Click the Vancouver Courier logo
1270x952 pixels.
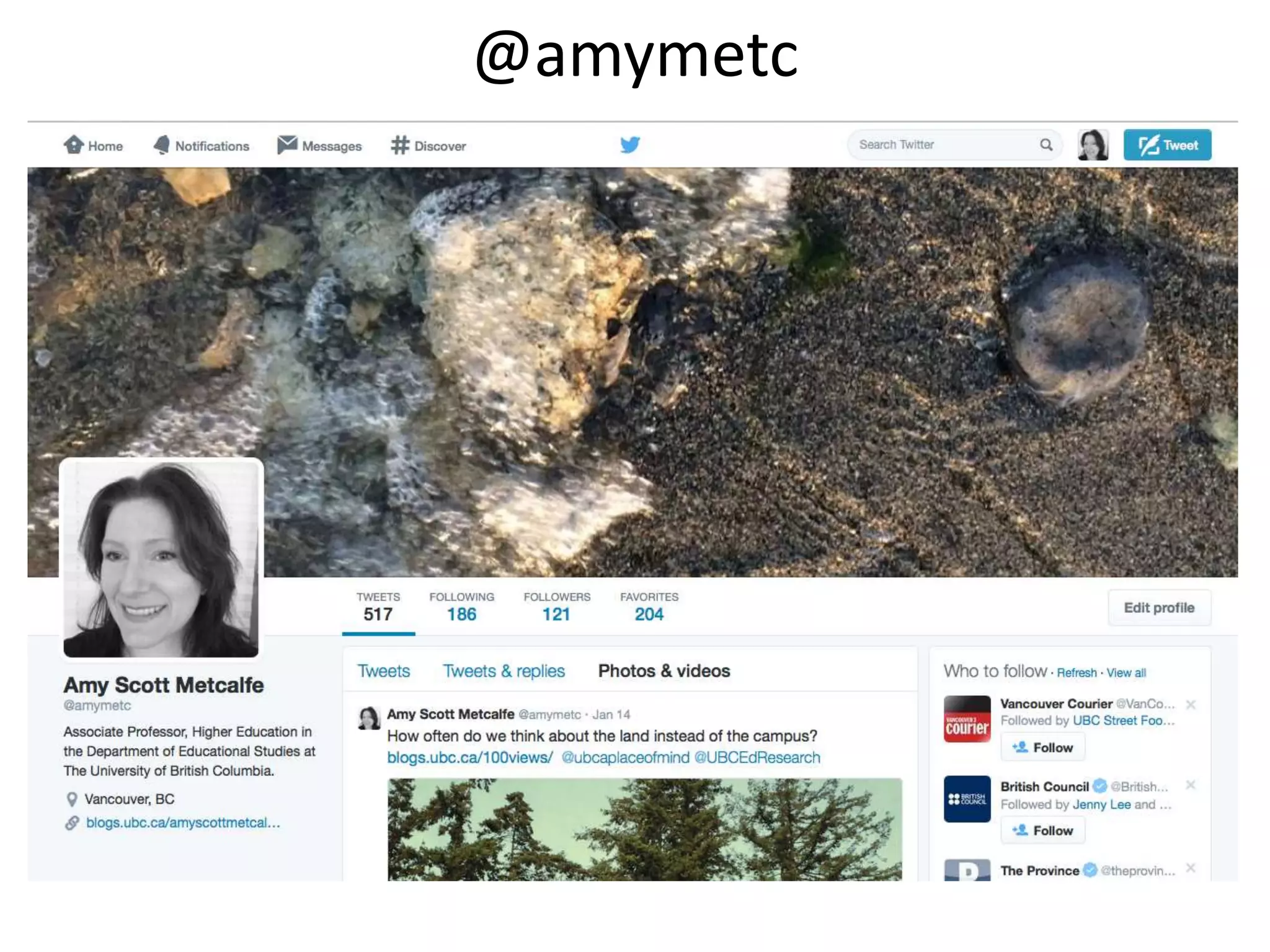click(x=967, y=719)
